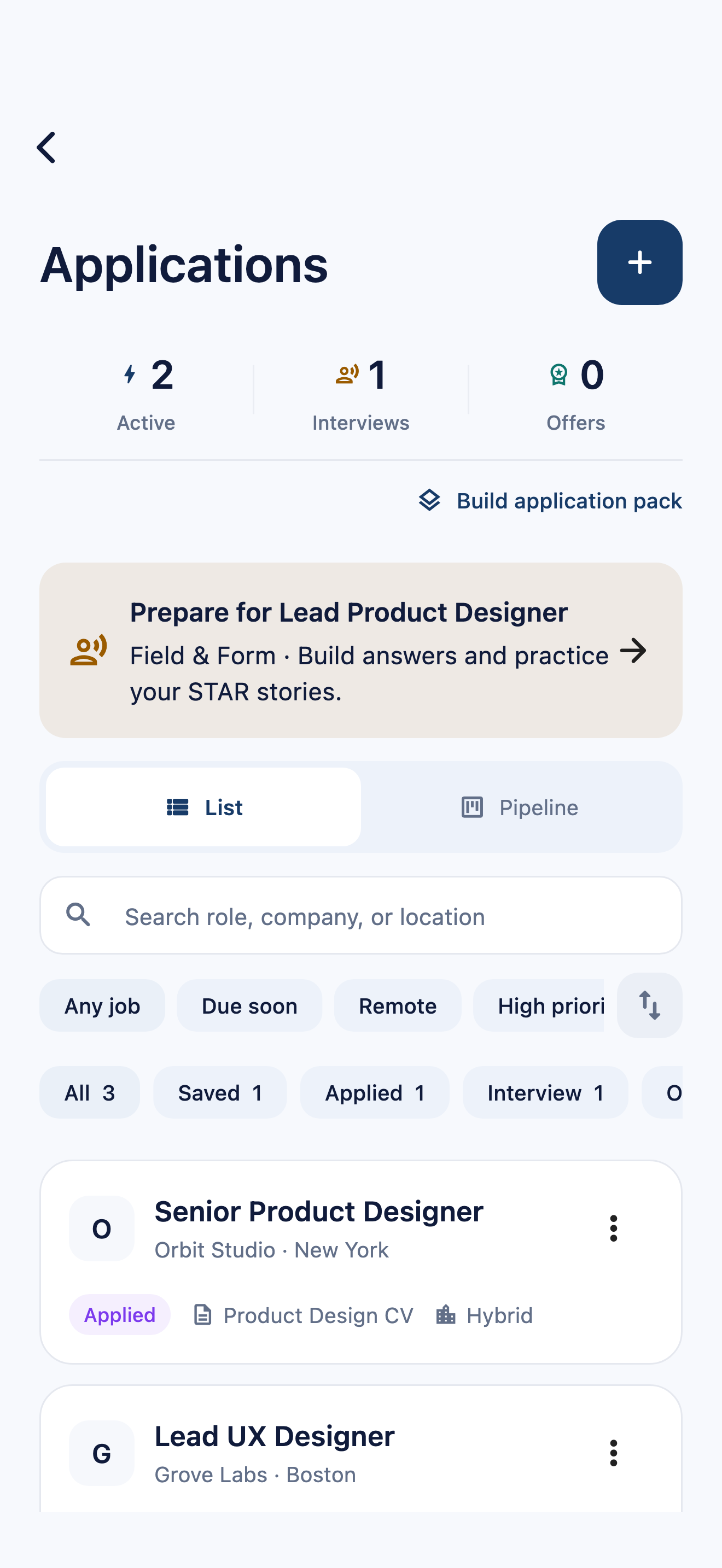Click the list icon in List tab
Viewport: 722px width, 1568px height.
coord(178,807)
